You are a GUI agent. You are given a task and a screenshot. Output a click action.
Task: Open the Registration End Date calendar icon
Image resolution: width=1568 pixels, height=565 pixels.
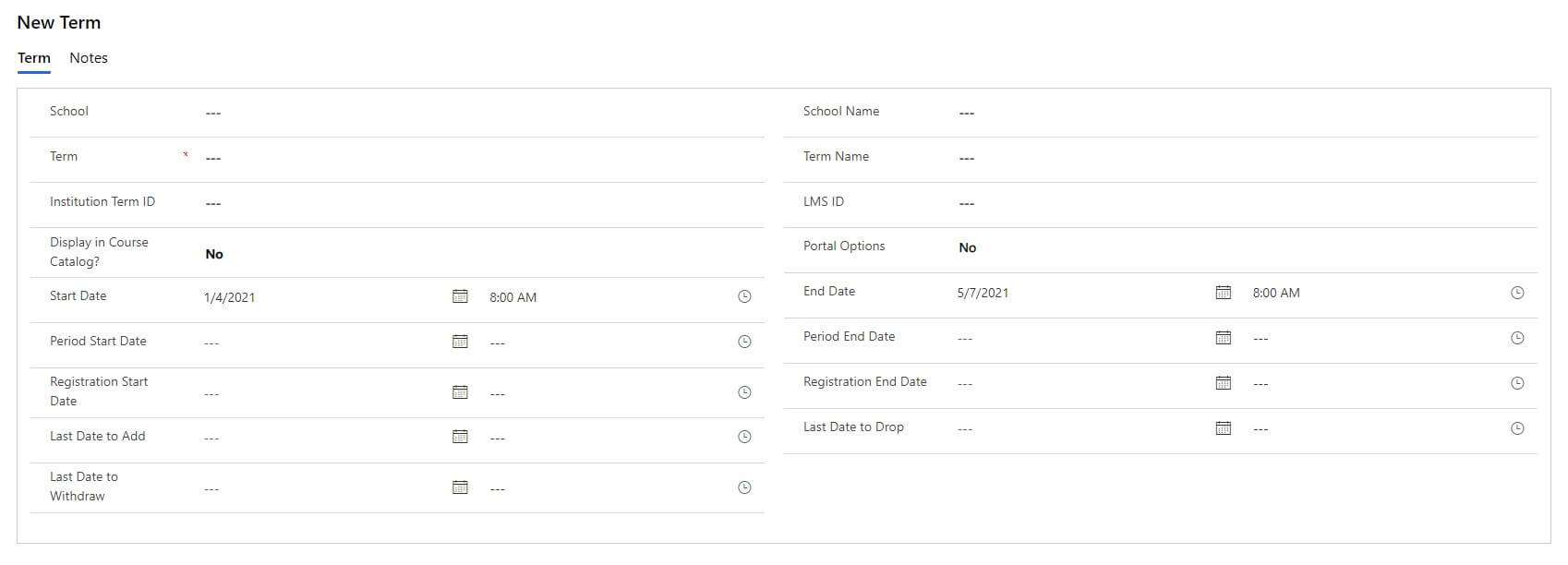[1224, 382]
